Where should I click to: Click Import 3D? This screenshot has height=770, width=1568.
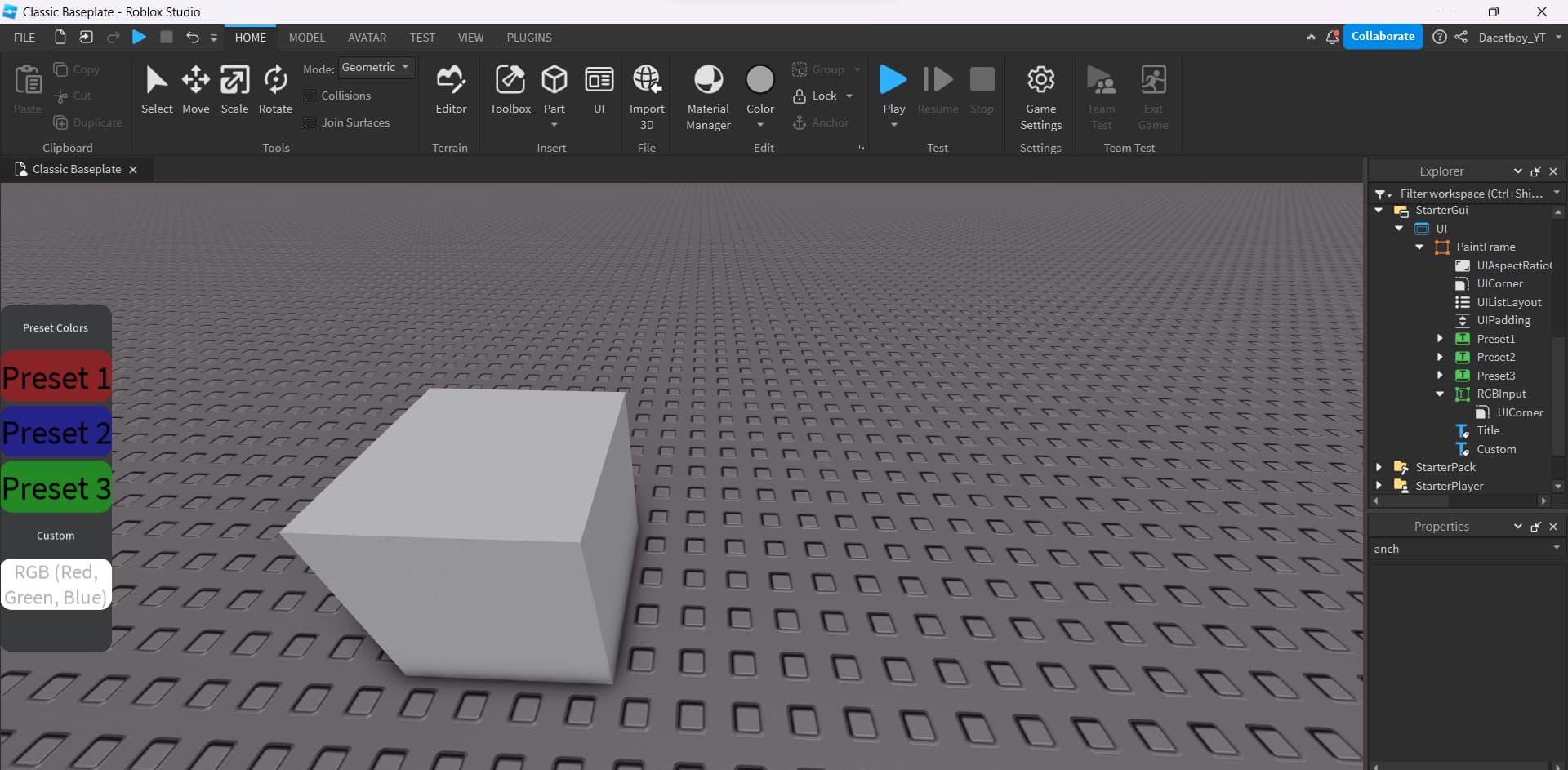[x=647, y=97]
